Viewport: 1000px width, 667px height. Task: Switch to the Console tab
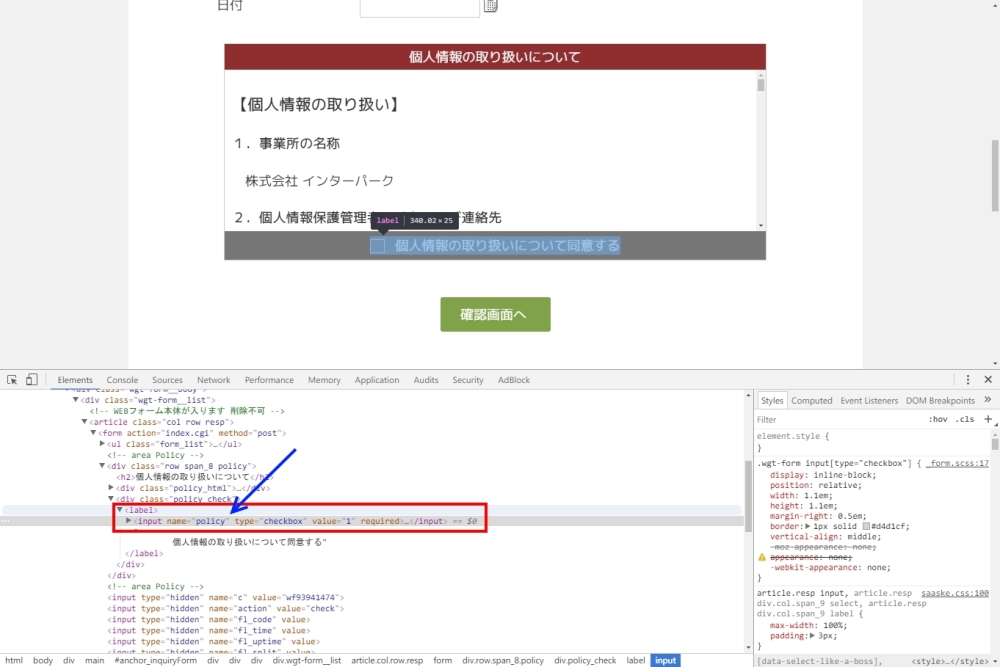[x=122, y=380]
